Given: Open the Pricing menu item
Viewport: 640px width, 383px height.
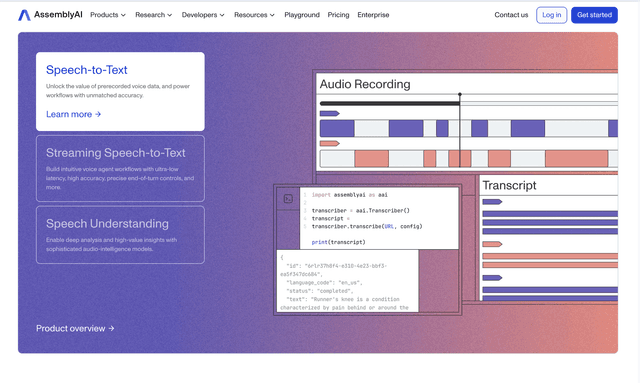Looking at the screenshot, I should pos(338,15).
